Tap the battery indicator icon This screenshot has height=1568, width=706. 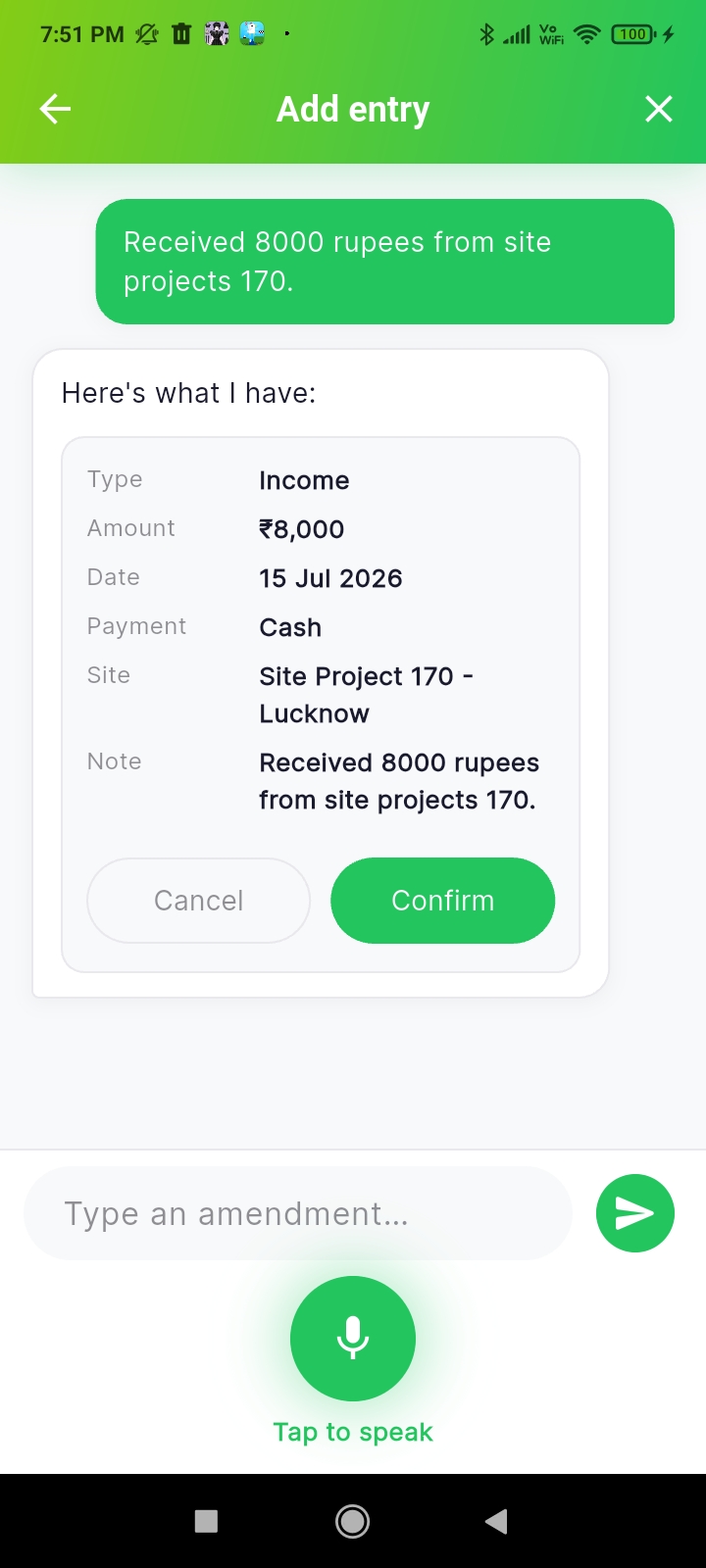(x=634, y=34)
